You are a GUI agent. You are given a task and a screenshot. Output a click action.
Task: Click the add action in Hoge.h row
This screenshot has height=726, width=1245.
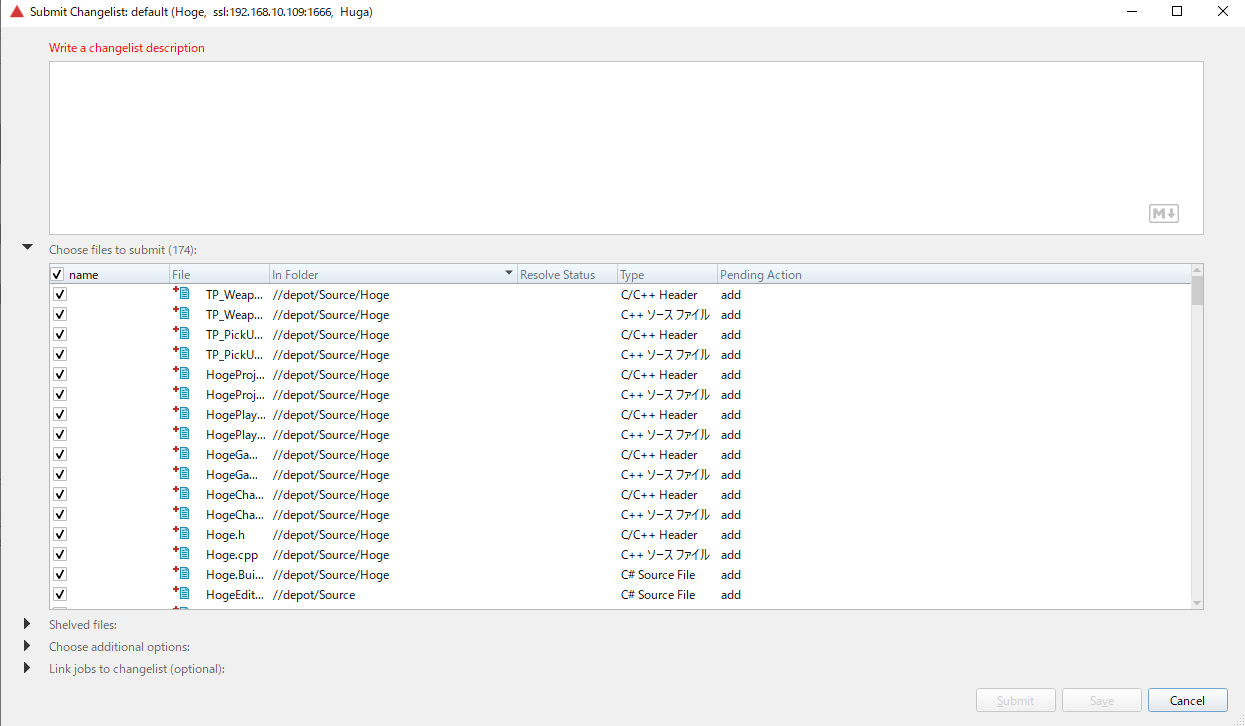pyautogui.click(x=731, y=535)
